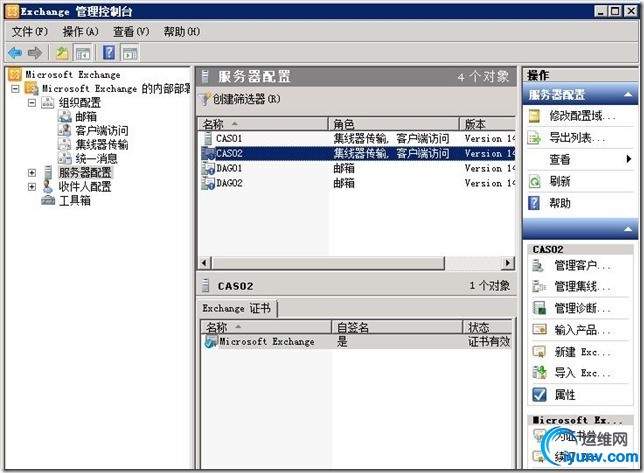Screen dimensions: 644x473
Task: Select the DAG02 server row
Action: click(357, 183)
